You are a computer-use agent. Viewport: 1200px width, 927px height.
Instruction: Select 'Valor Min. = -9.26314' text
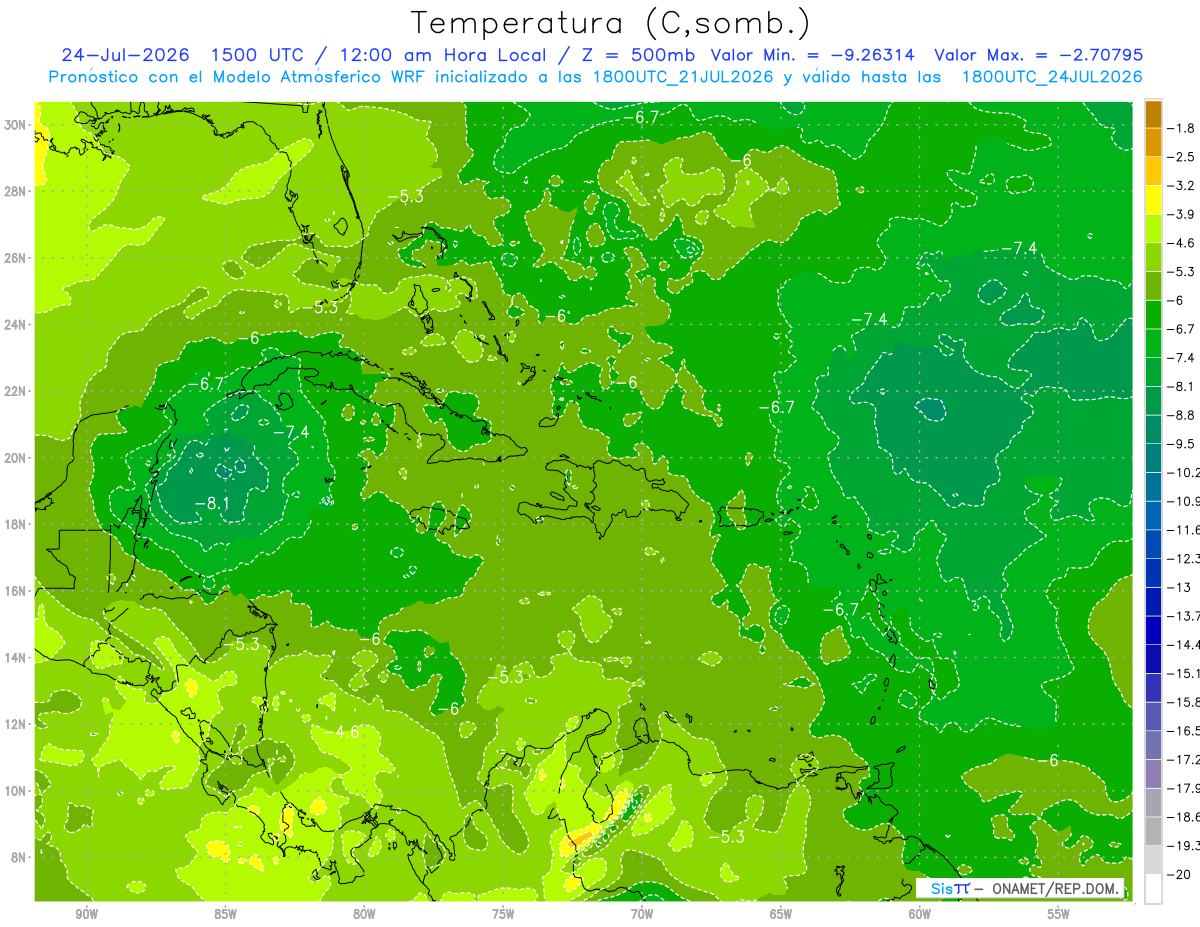[813, 55]
